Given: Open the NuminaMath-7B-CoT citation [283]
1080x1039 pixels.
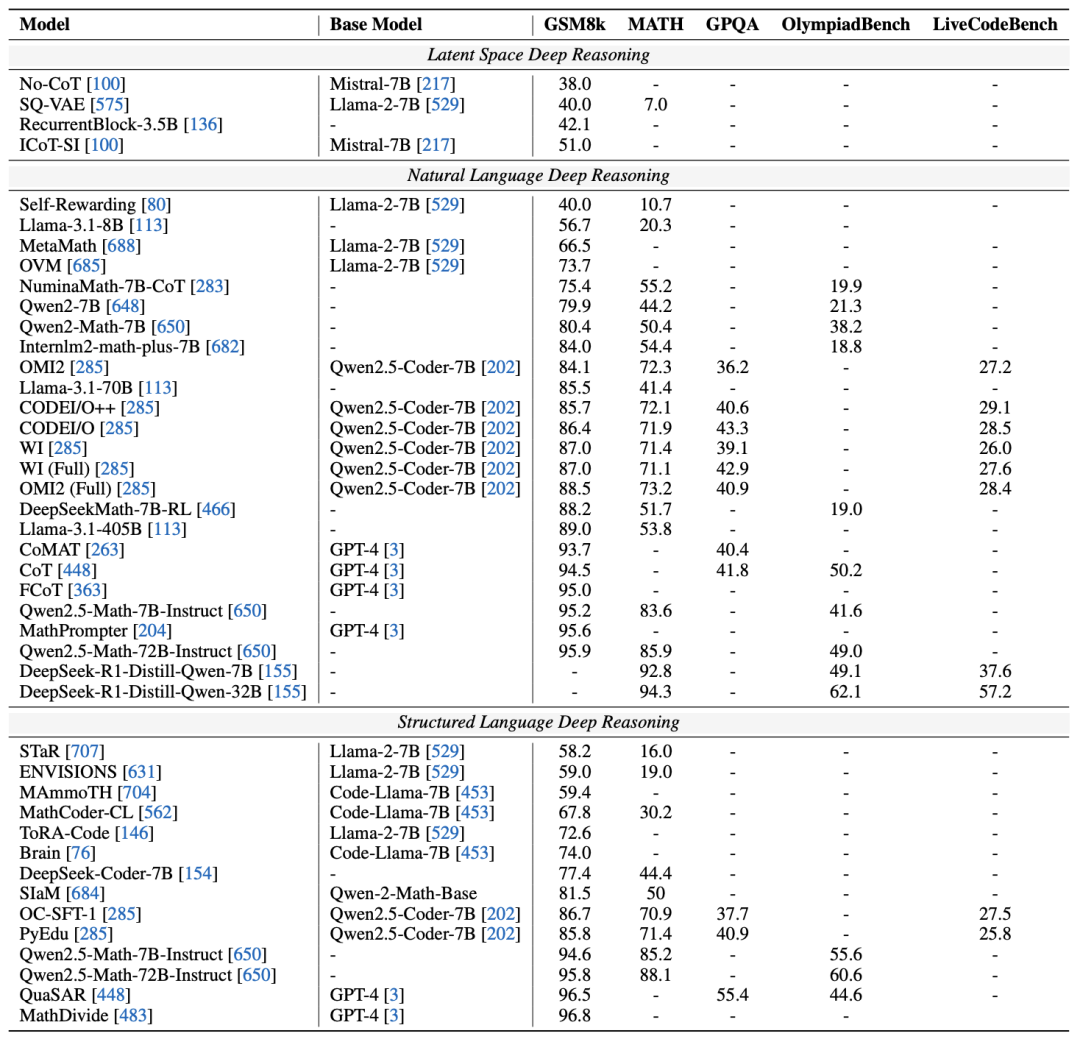Looking at the screenshot, I should pos(210,286).
